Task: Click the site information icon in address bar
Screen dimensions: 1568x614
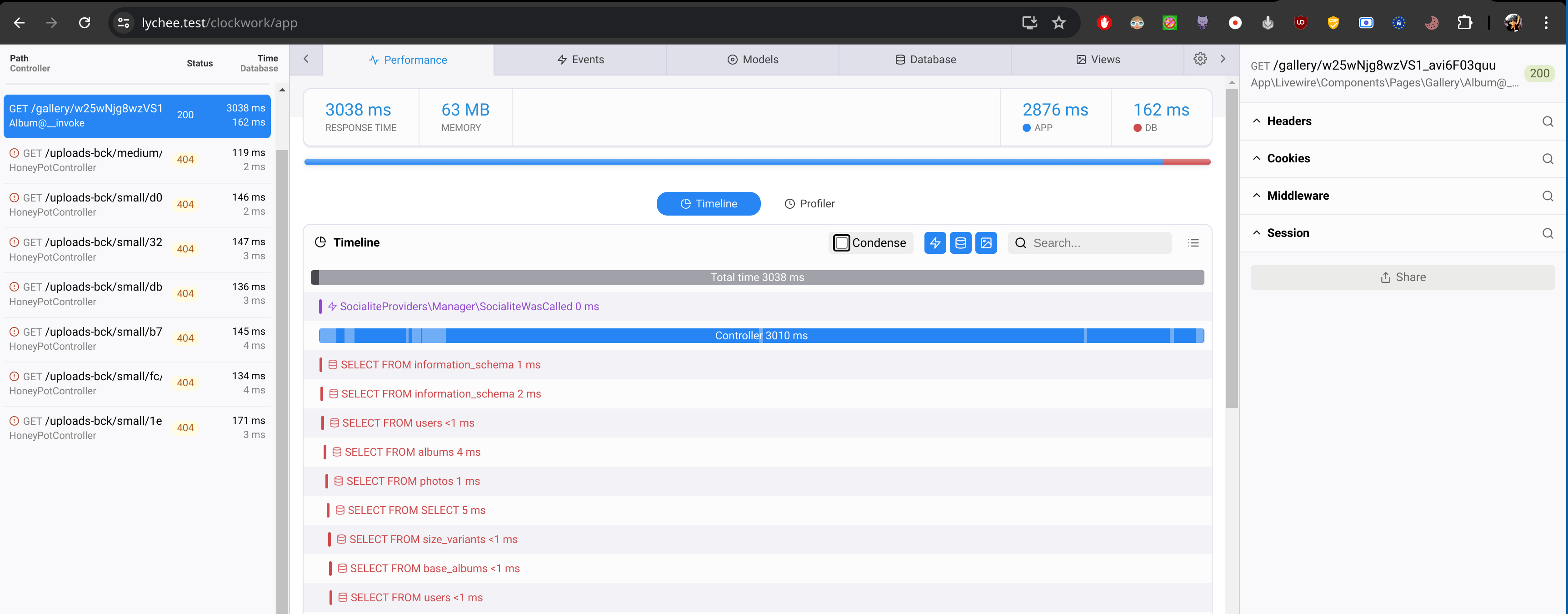Action: (124, 23)
